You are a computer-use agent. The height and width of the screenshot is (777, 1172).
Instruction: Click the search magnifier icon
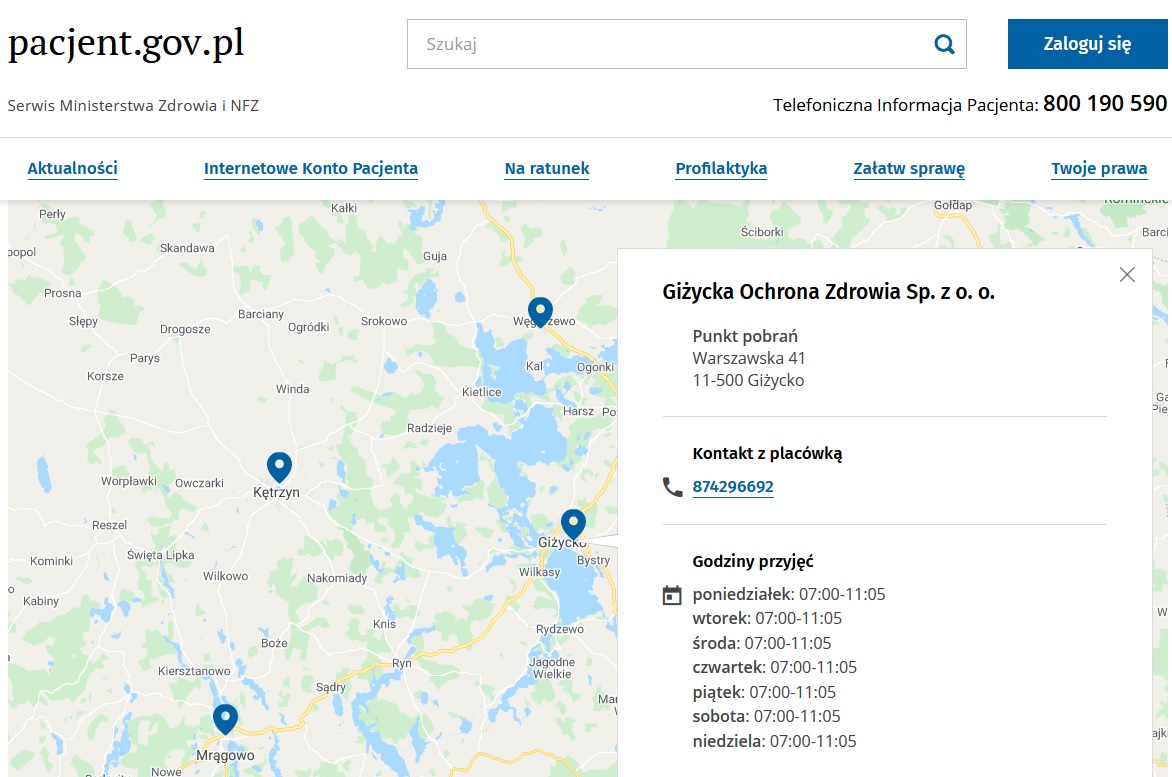coord(944,44)
